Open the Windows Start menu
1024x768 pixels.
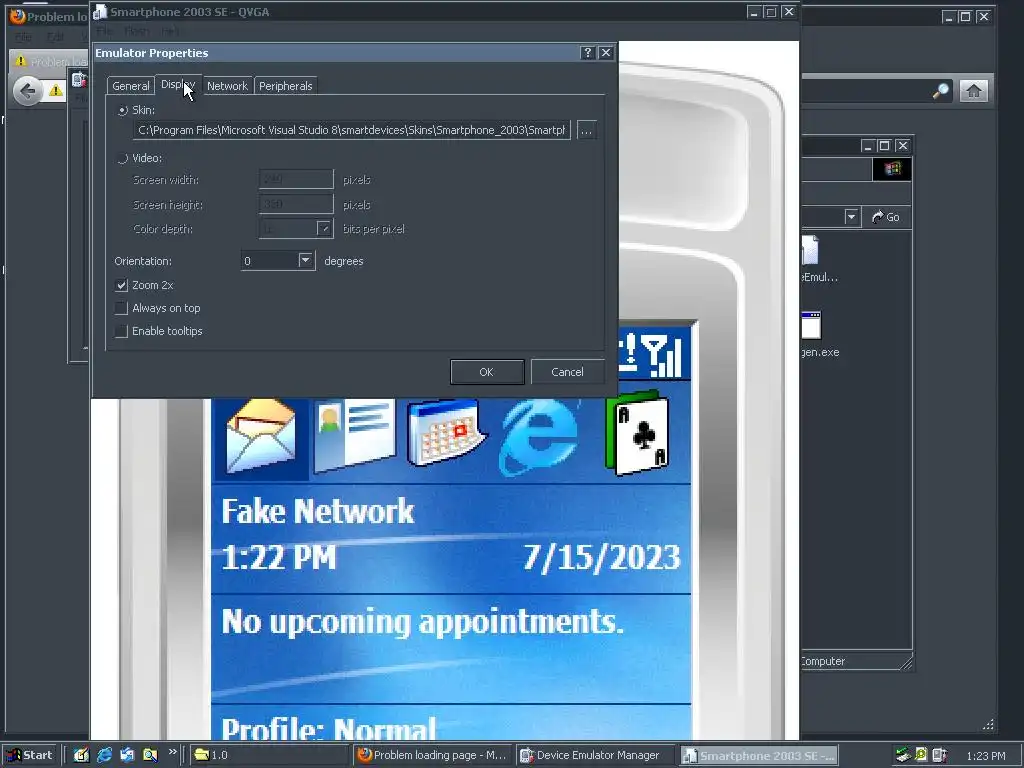click(x=30, y=755)
